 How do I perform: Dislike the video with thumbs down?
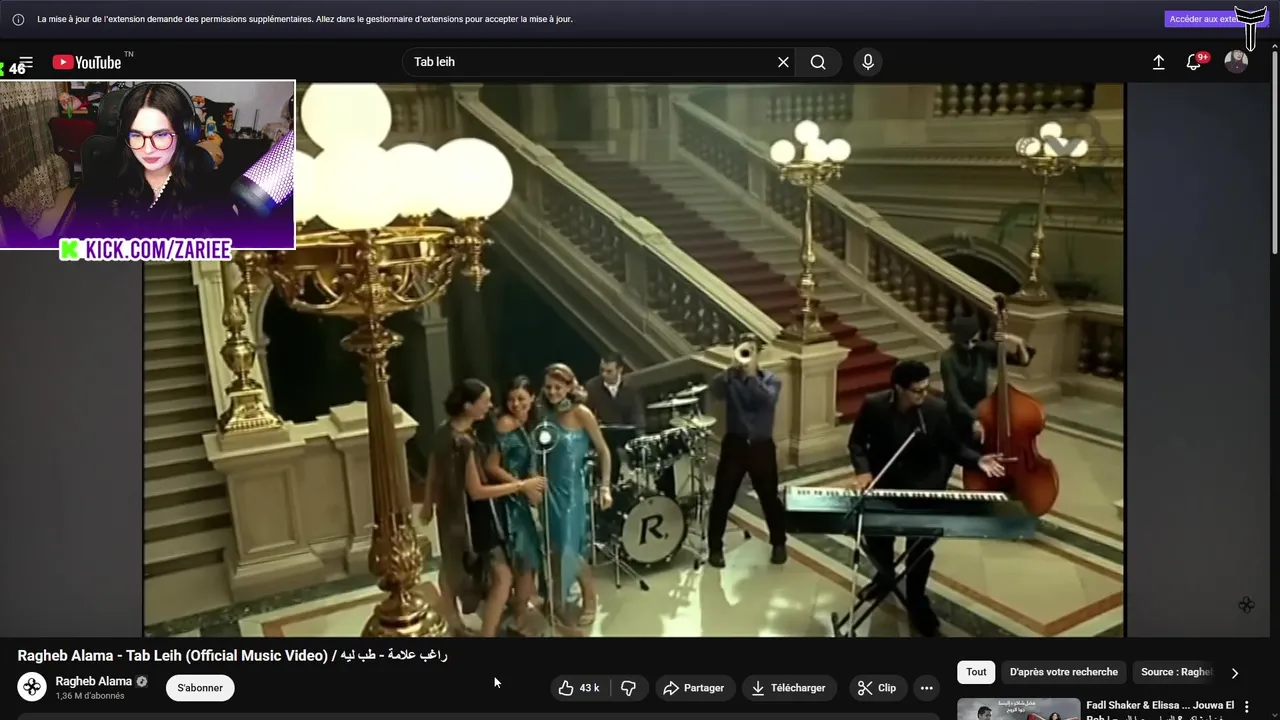628,688
